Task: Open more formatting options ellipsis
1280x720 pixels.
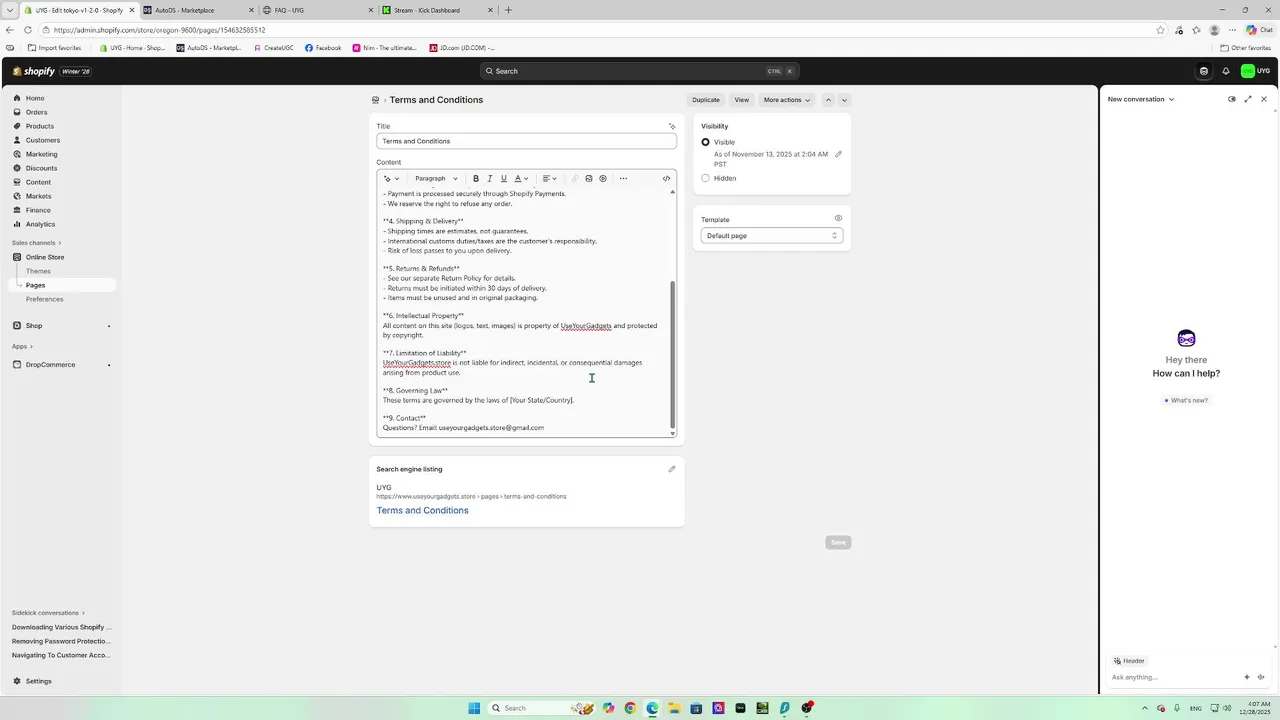Action: pyautogui.click(x=623, y=179)
